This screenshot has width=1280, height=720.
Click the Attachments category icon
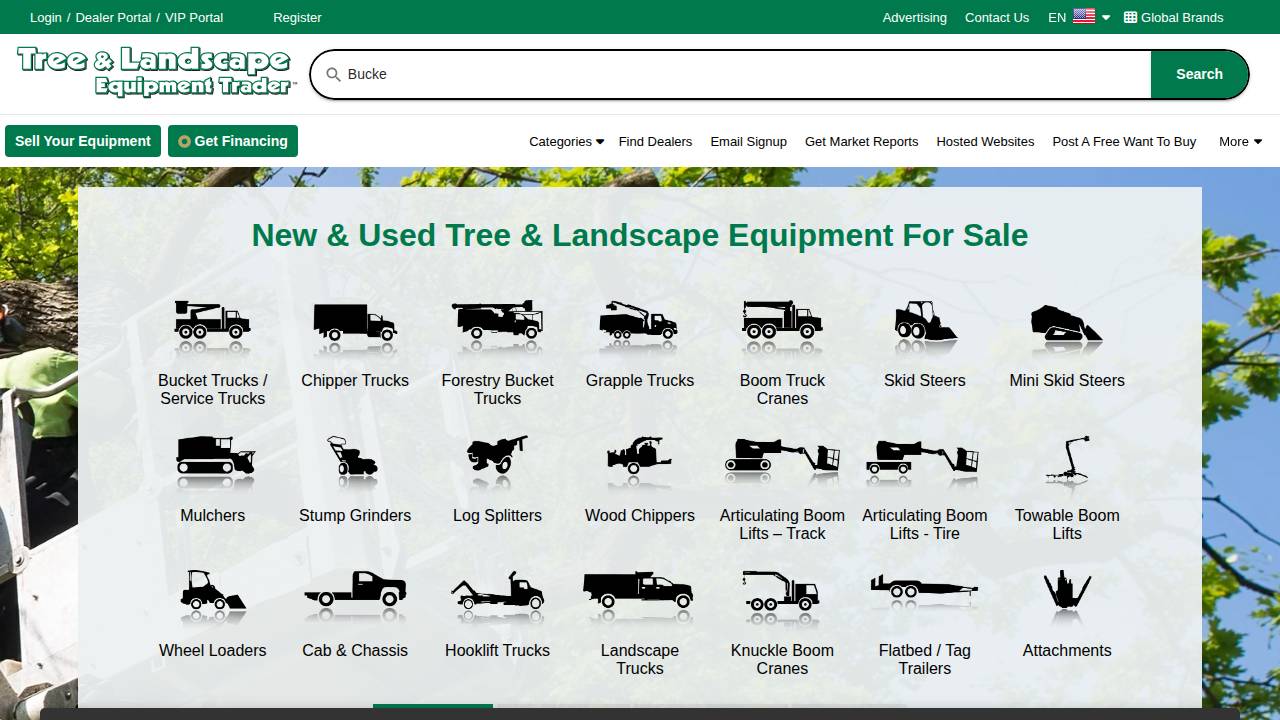pyautogui.click(x=1066, y=594)
